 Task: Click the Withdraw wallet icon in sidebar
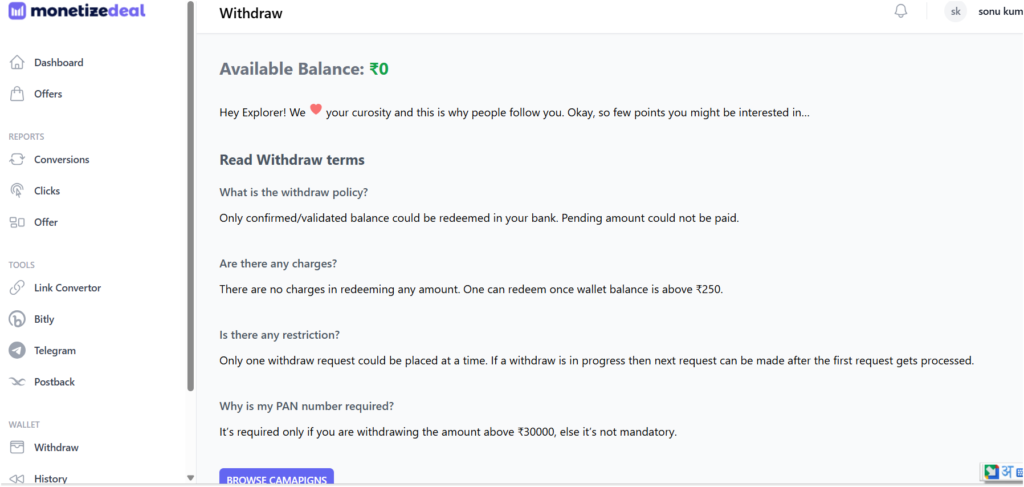tap(17, 447)
